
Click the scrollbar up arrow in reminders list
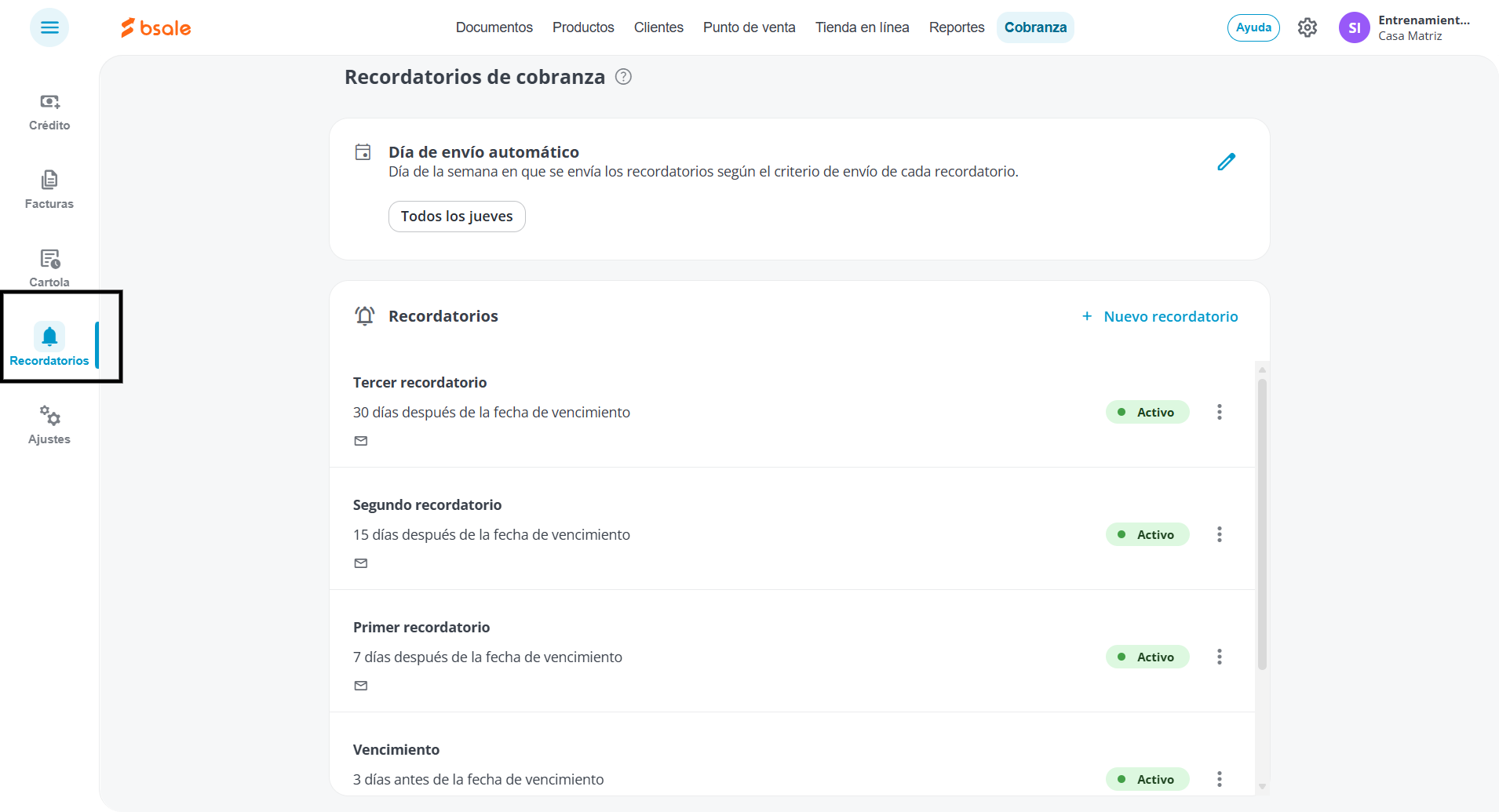pos(1262,370)
